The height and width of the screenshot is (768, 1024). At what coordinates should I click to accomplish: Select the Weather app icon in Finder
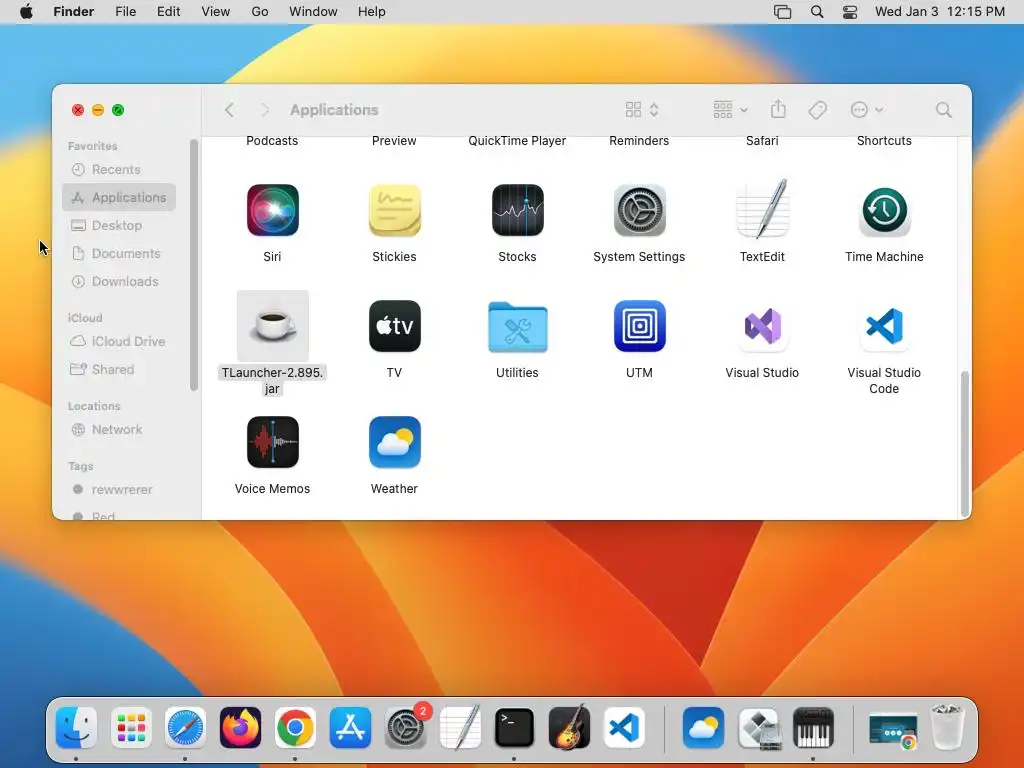pyautogui.click(x=394, y=442)
